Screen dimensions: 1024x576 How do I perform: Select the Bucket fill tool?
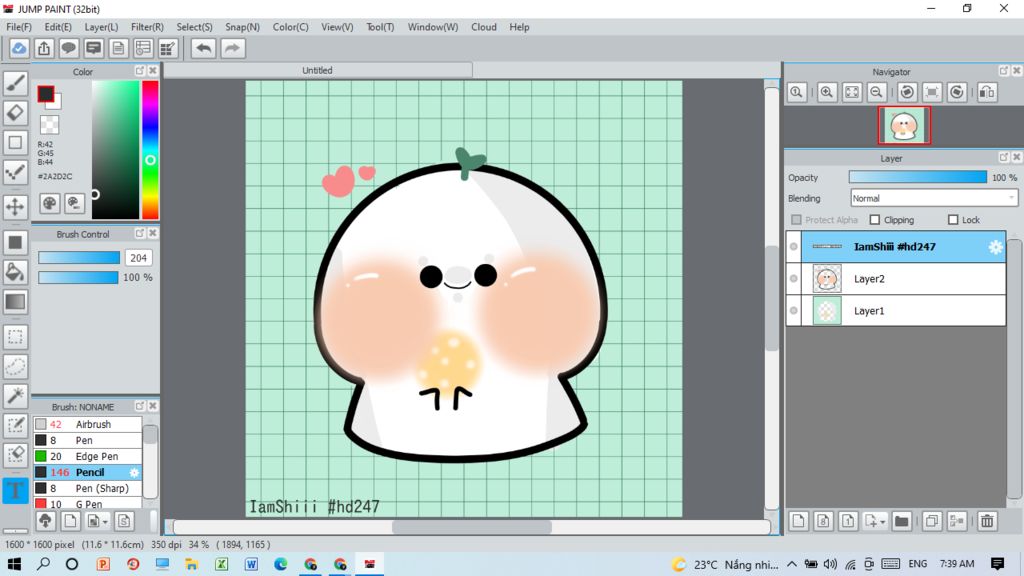point(15,272)
